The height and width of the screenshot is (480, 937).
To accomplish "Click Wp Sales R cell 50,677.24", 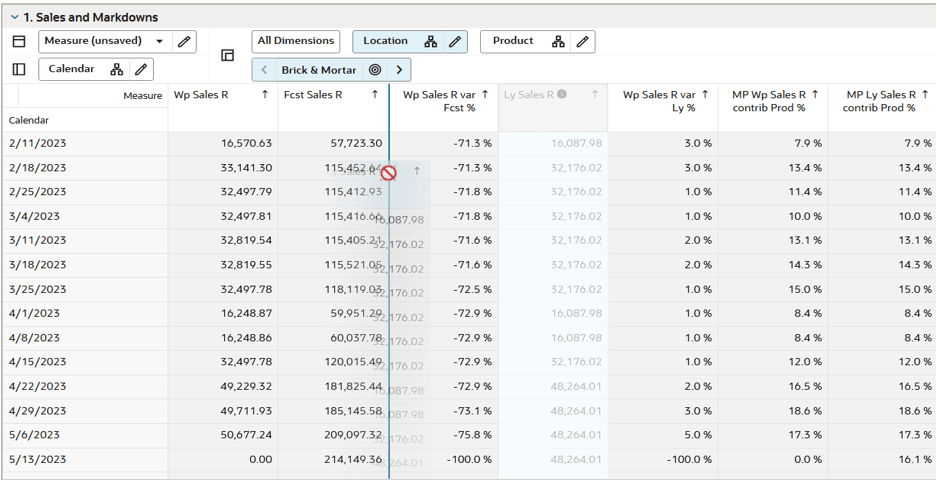I will (x=223, y=435).
